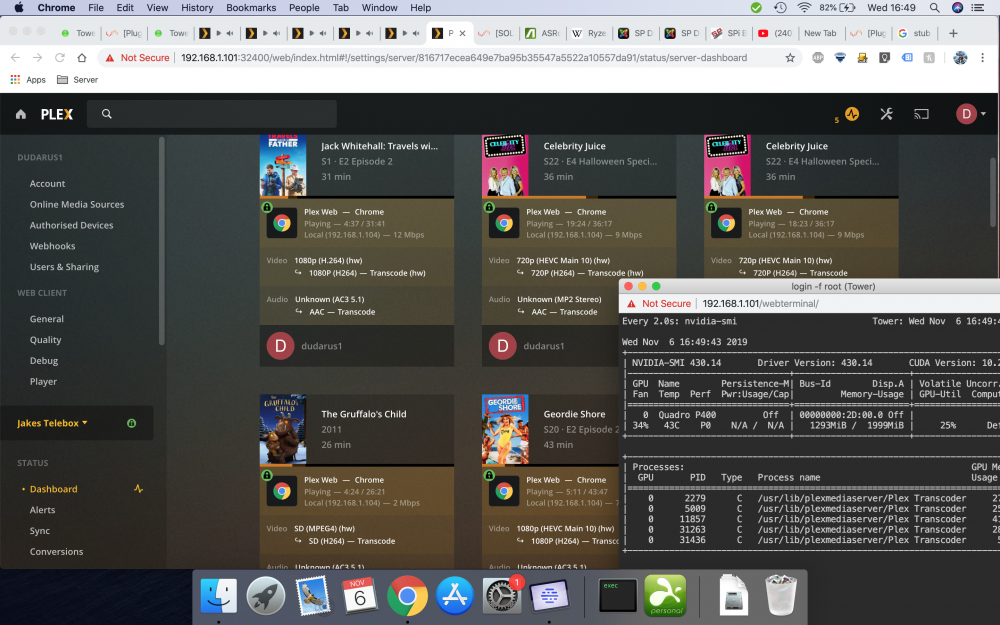
Task: Open Alerts status page
Action: pos(42,510)
